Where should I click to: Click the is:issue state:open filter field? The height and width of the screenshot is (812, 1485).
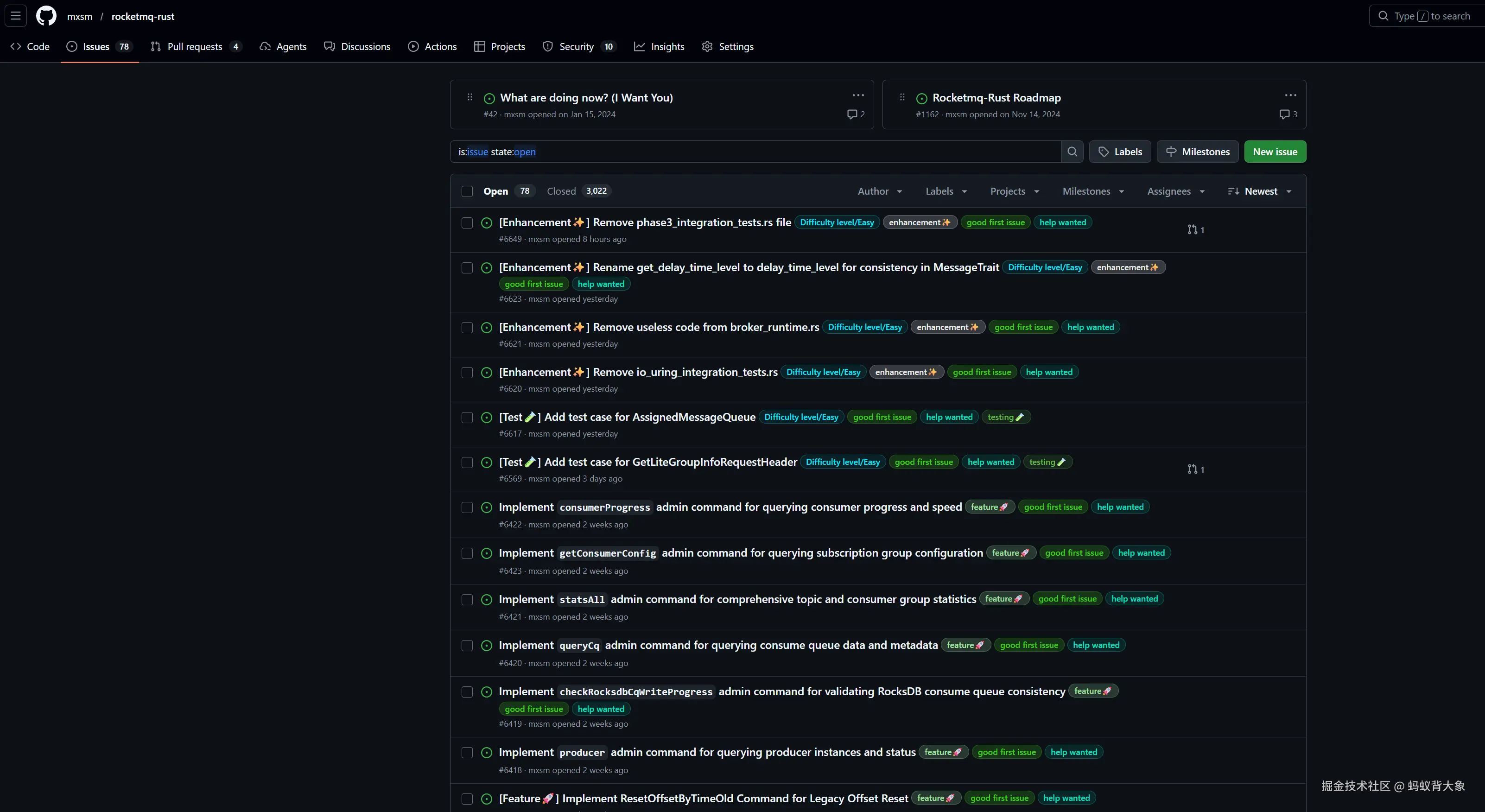749,152
